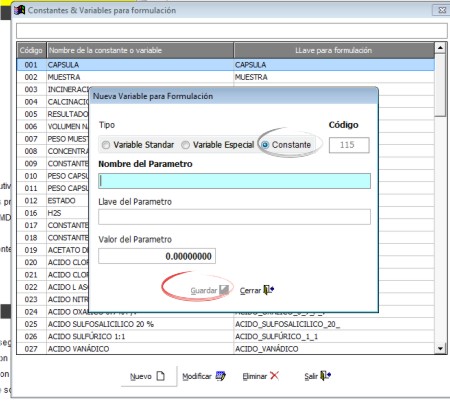
Task: Click ACIDO_SULFÚRICO_1_1 key cell
Action: click(x=334, y=336)
